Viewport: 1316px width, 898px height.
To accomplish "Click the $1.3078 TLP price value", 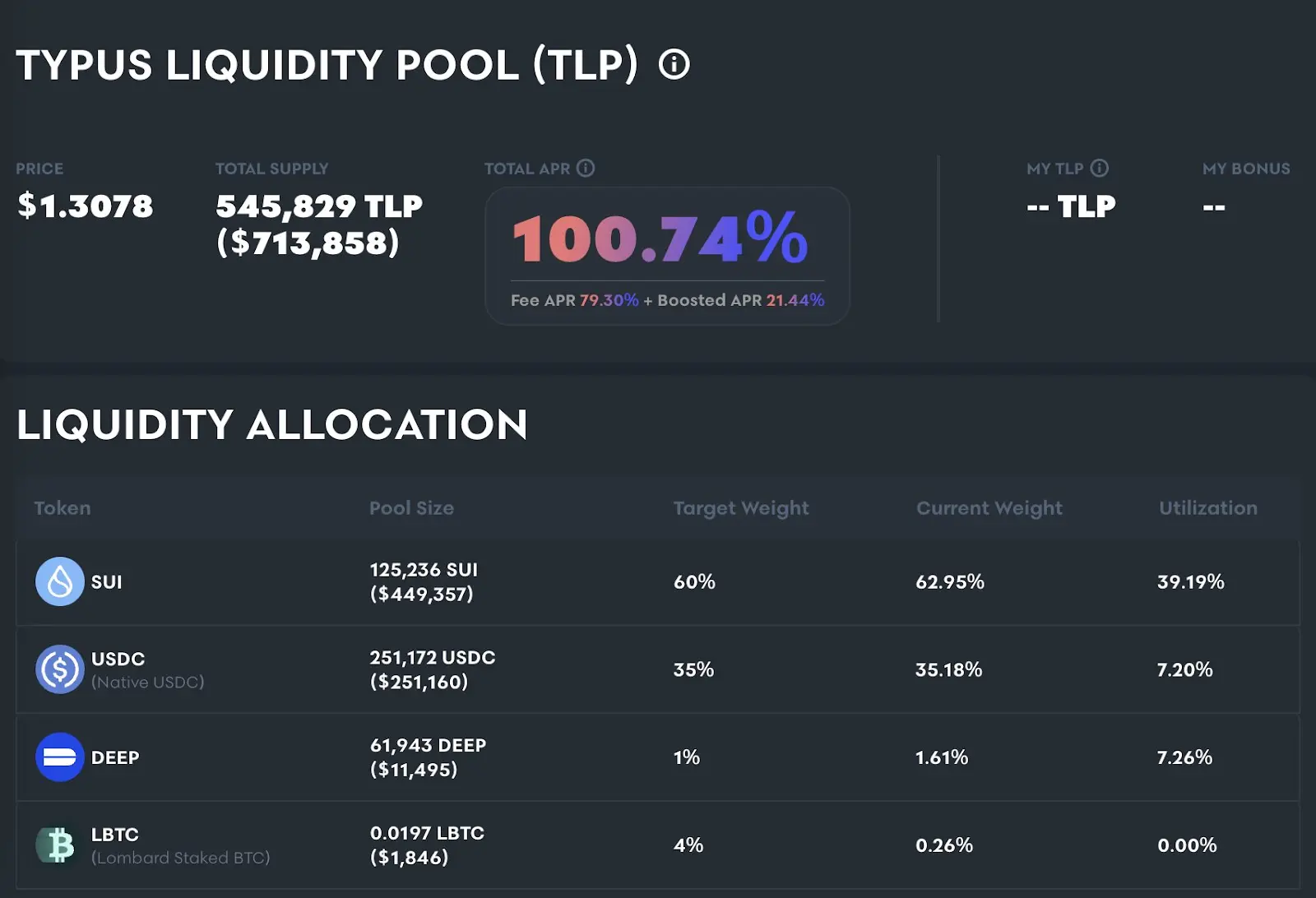I will point(86,206).
